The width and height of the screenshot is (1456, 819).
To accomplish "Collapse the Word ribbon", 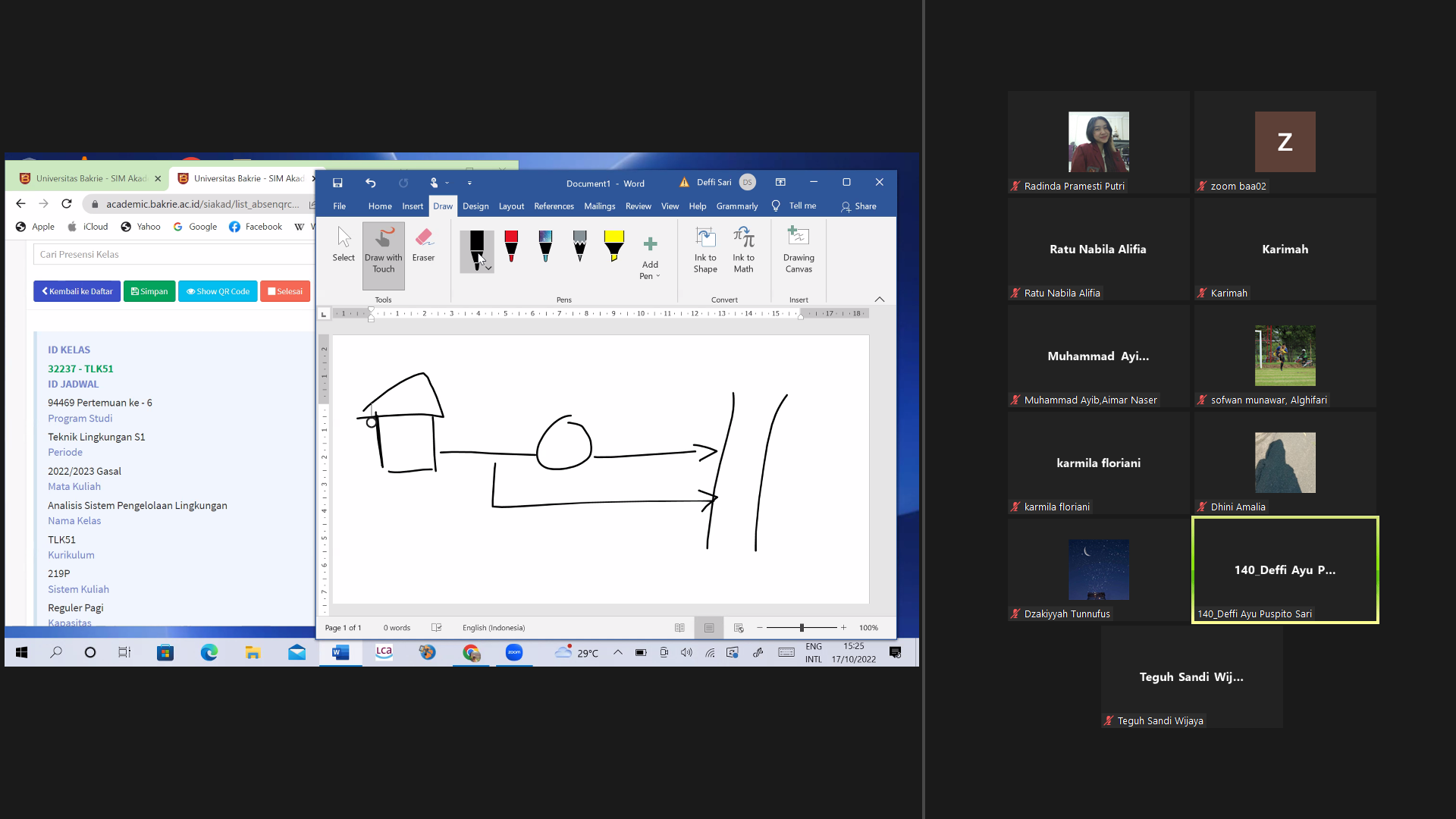I will click(x=880, y=300).
